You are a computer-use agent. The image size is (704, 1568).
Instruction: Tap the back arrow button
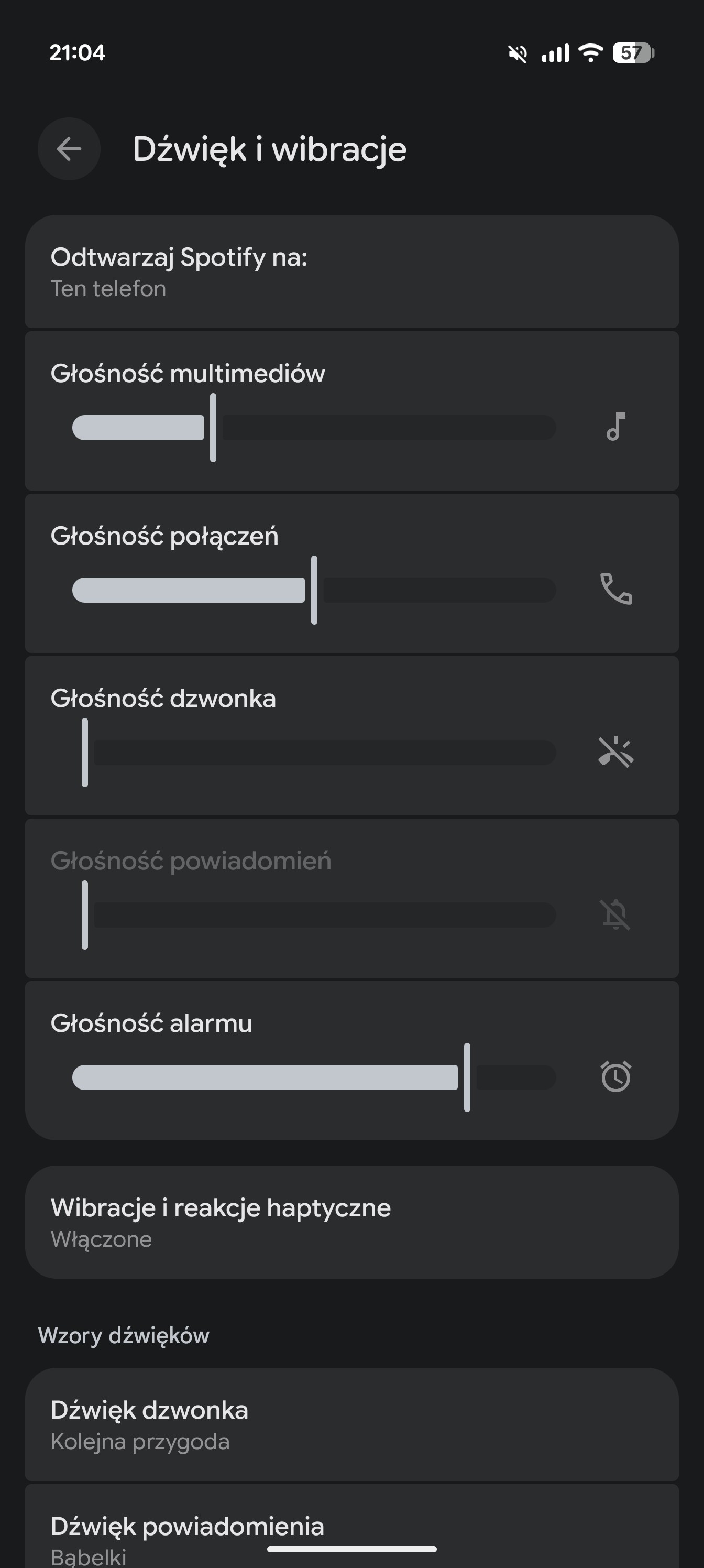point(69,148)
